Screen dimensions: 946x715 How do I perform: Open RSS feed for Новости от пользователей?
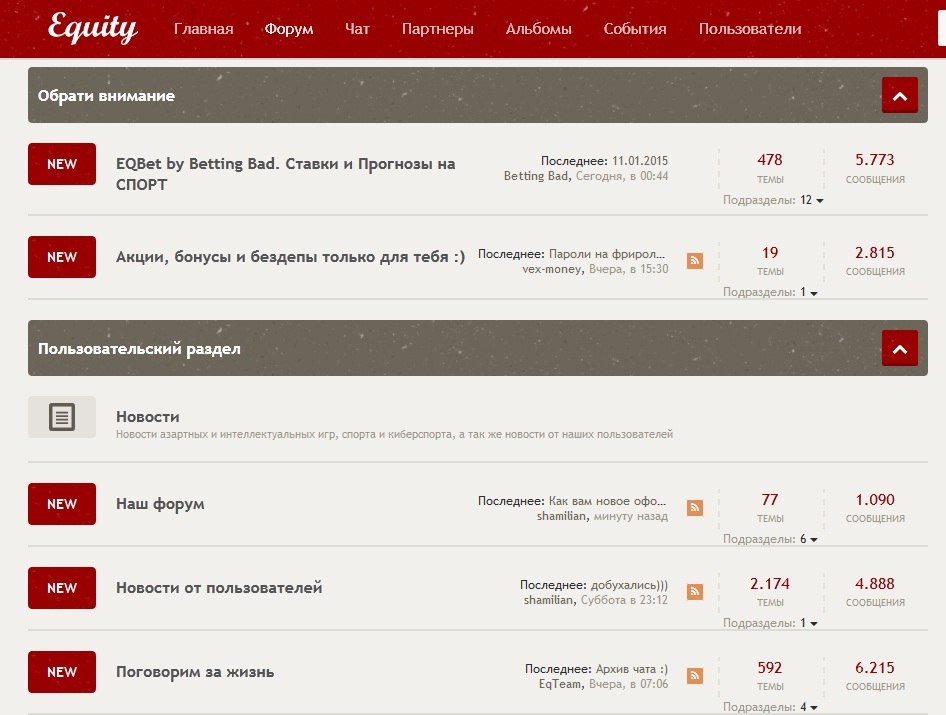(695, 592)
